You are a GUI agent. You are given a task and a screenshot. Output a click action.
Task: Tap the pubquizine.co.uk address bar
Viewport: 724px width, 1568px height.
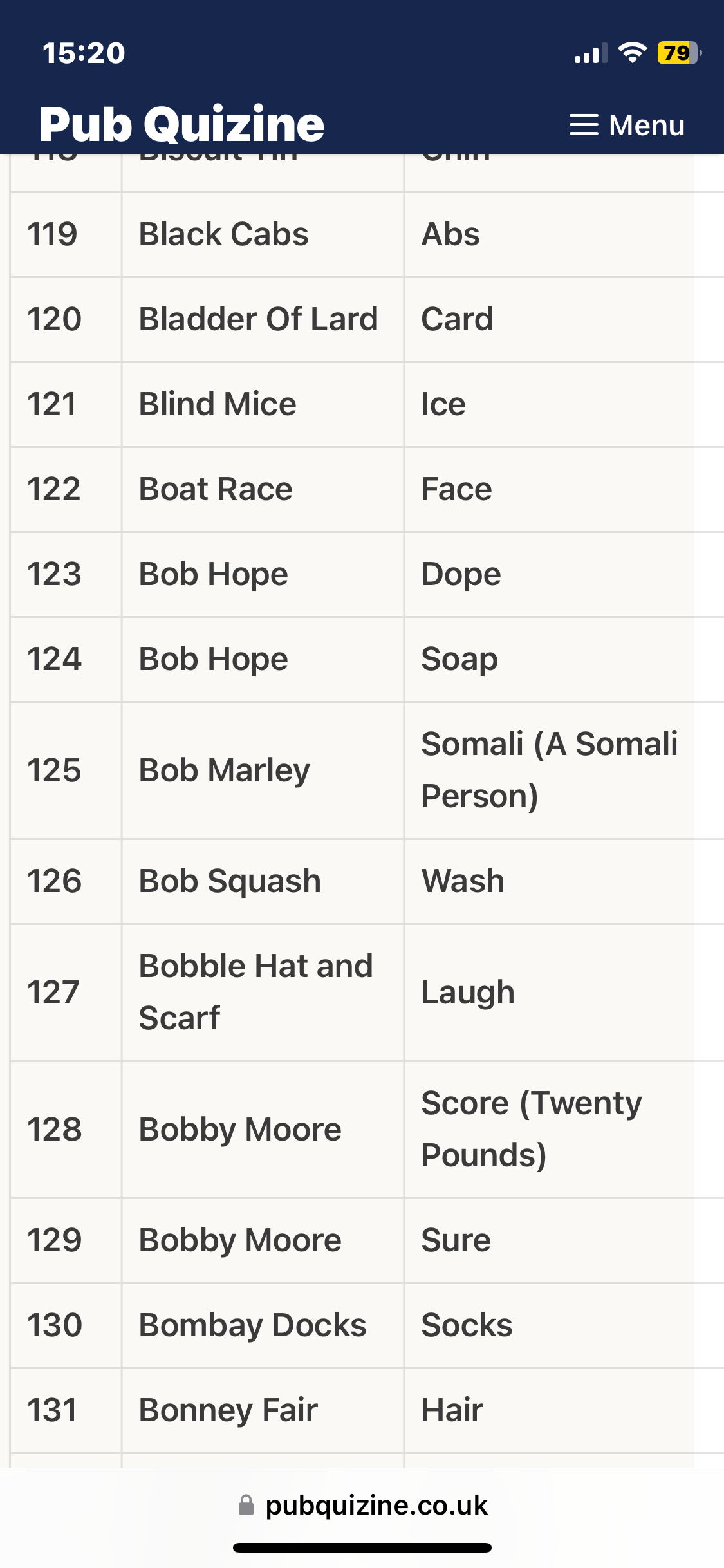[x=376, y=1505]
